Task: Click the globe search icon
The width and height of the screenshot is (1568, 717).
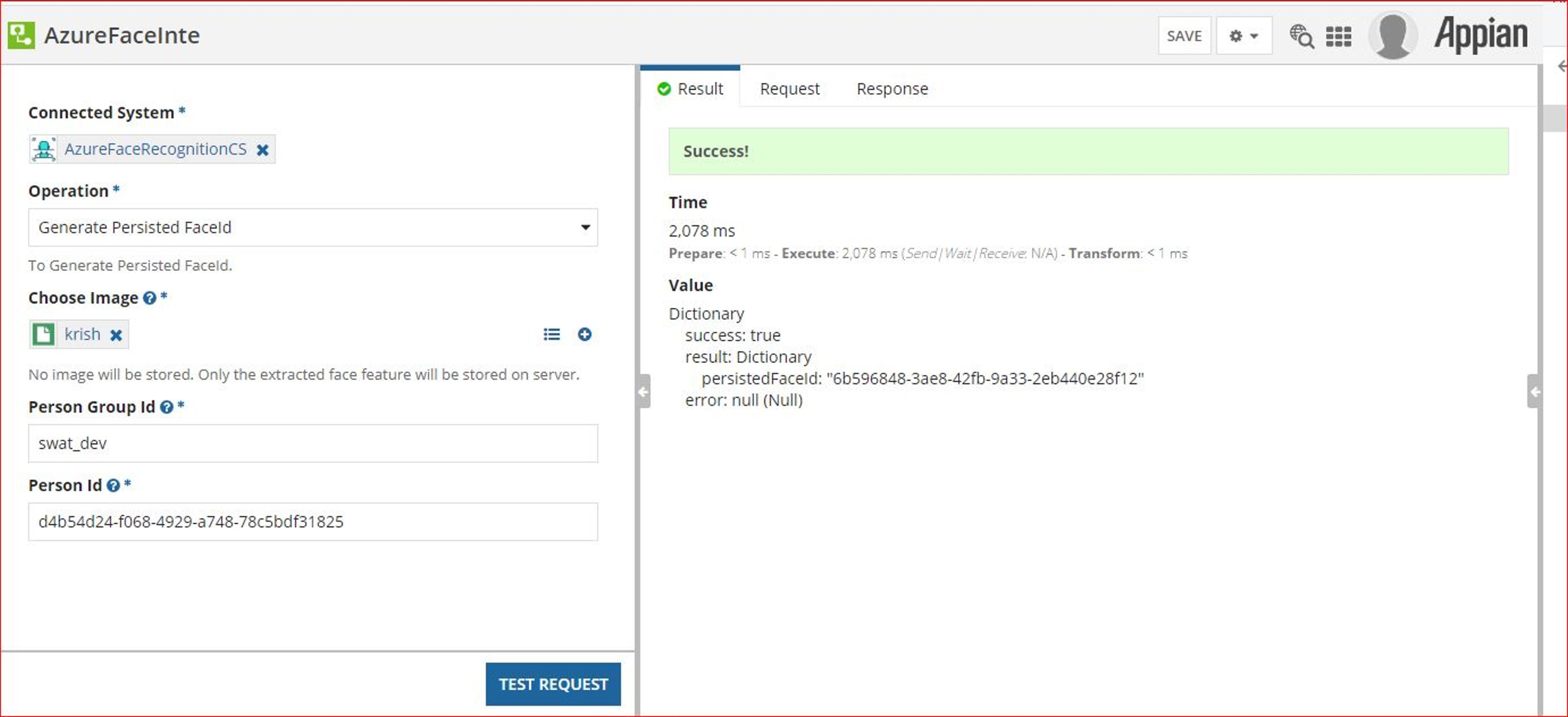Action: coord(1301,36)
